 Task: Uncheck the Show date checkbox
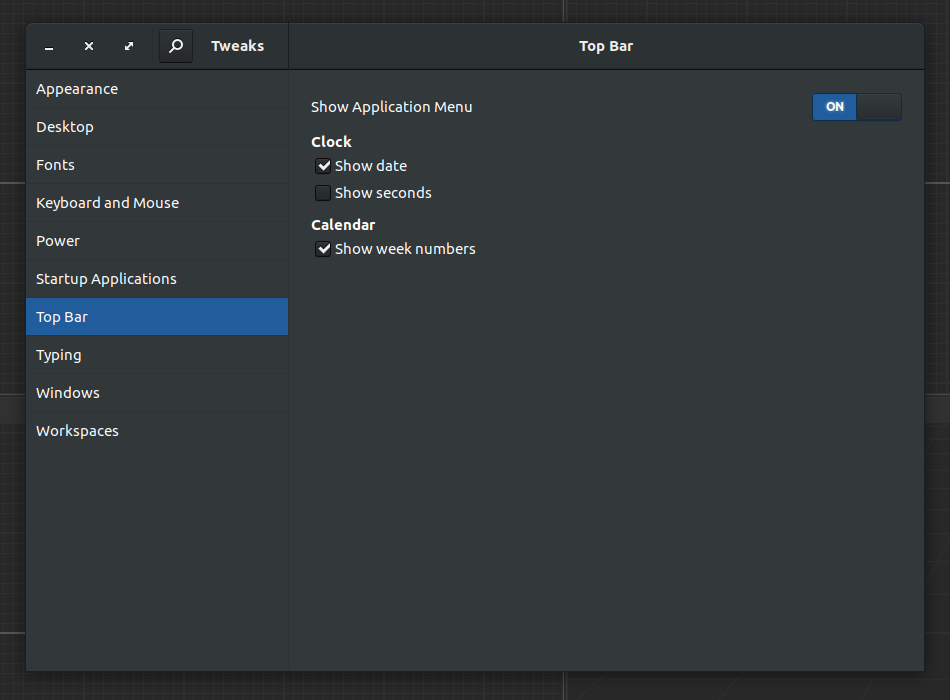323,166
